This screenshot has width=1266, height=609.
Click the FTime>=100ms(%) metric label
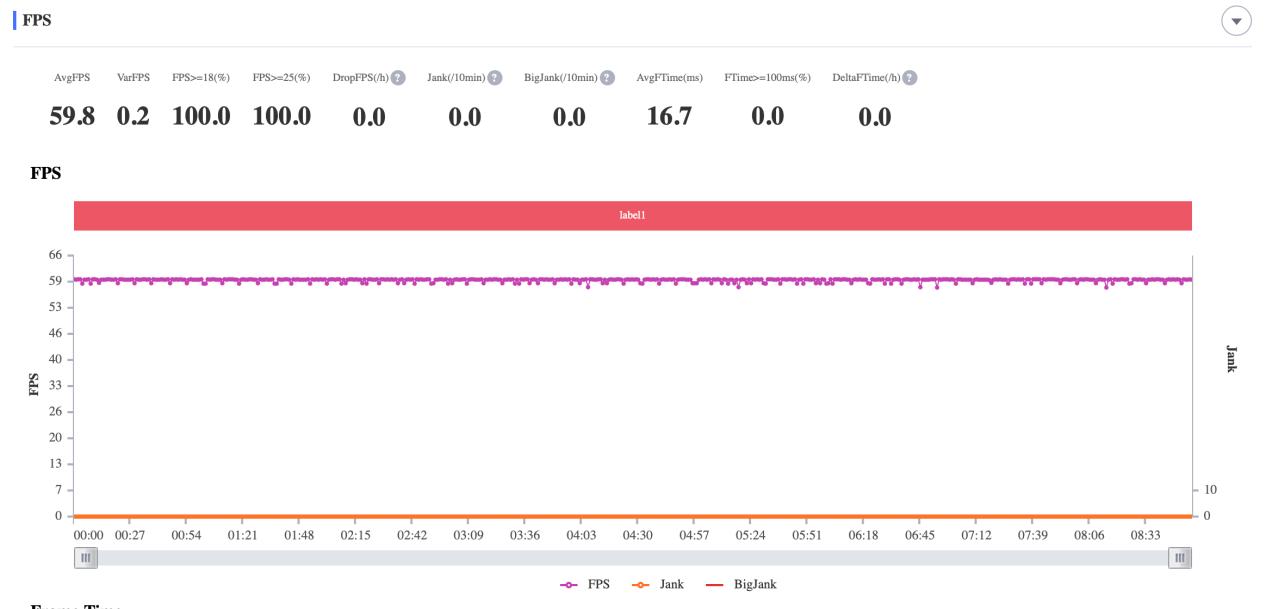[x=767, y=78]
